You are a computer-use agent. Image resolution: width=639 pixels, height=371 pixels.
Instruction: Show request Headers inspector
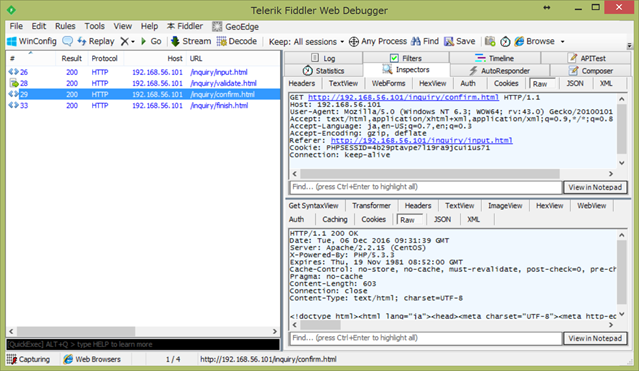coord(302,83)
